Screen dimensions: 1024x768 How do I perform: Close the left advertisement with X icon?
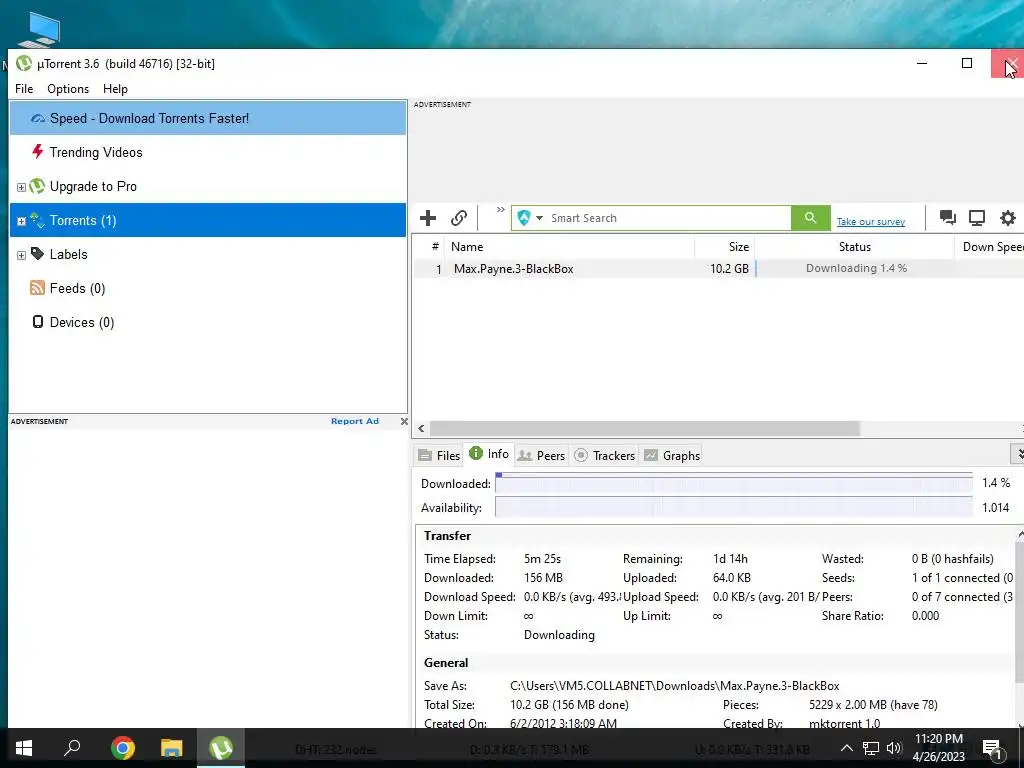[404, 421]
